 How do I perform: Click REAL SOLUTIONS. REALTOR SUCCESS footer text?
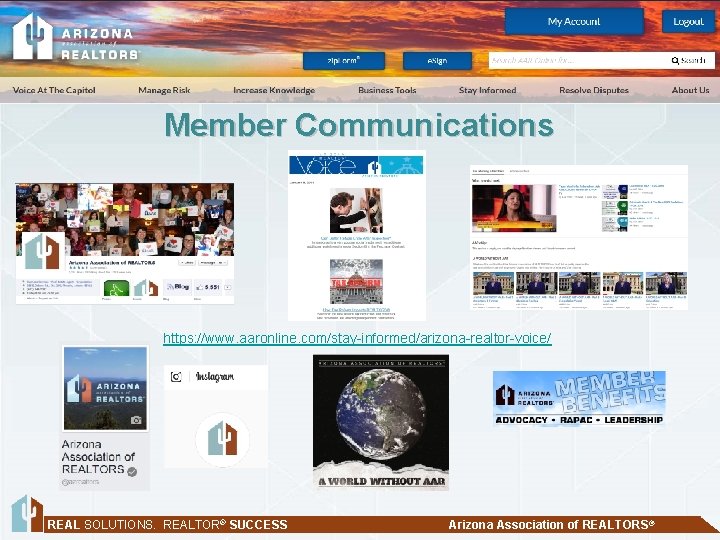click(x=167, y=525)
